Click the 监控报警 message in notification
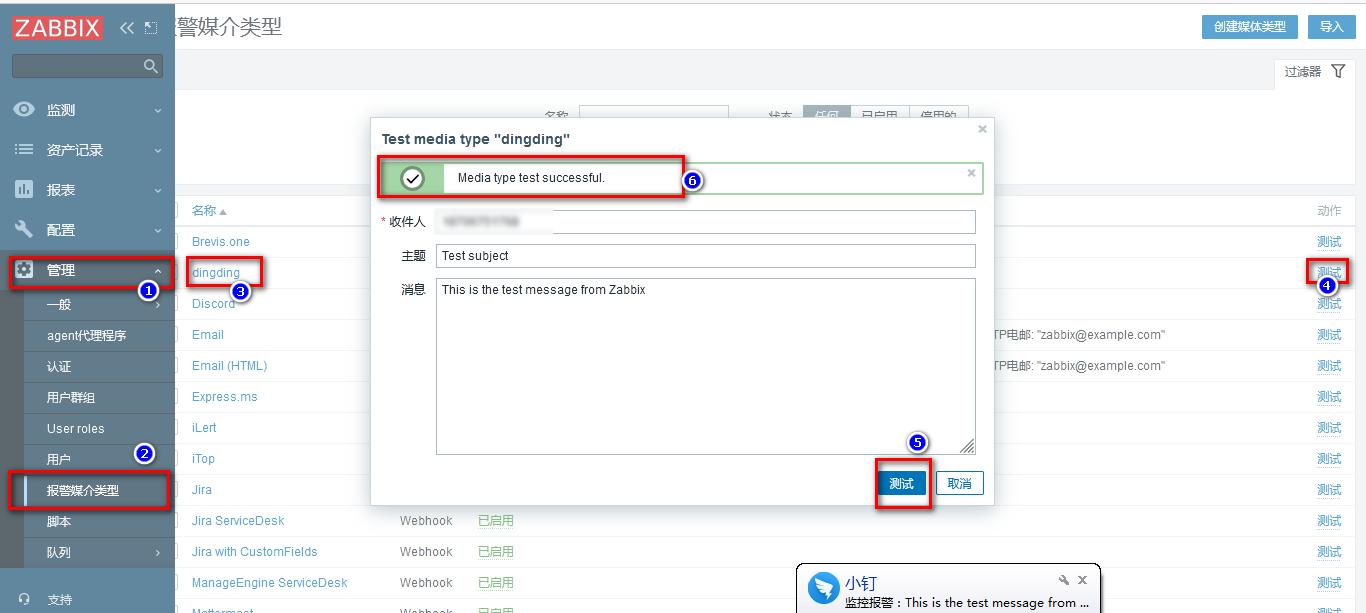The height and width of the screenshot is (613, 1366). [967, 603]
